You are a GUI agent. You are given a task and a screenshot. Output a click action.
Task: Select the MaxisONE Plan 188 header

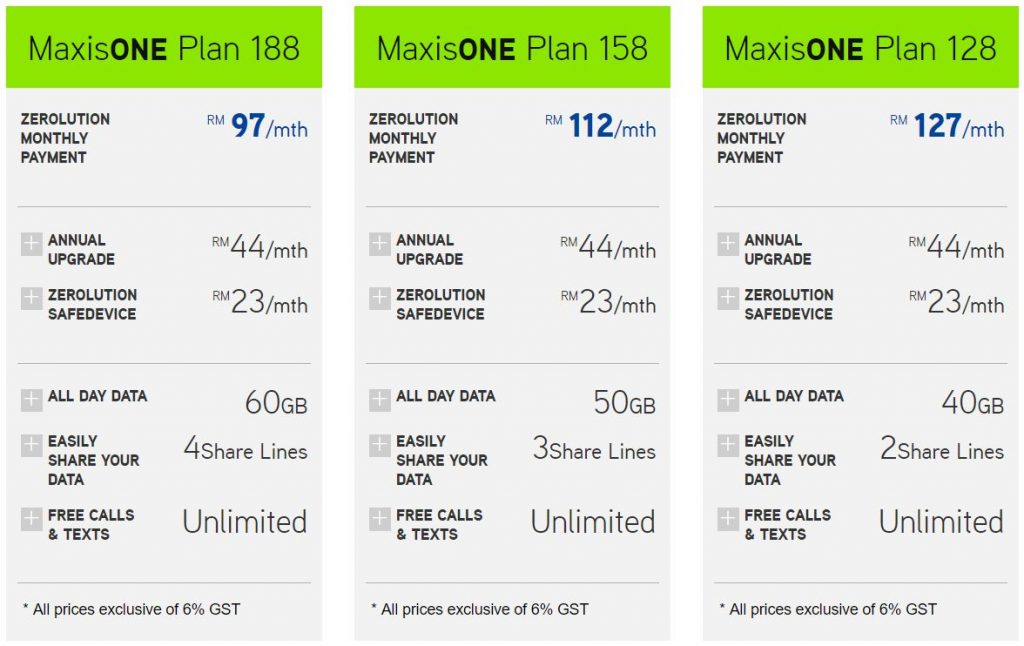tap(164, 47)
